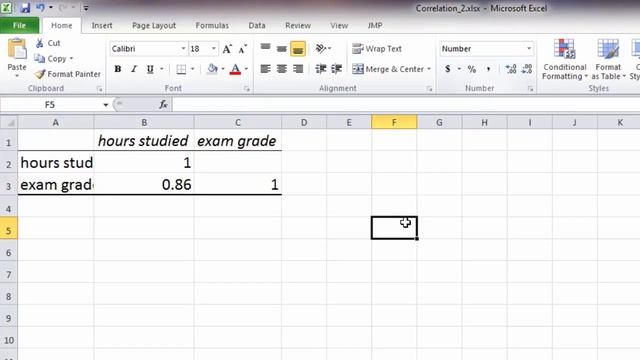This screenshot has height=360, width=640.
Task: Switch to the Insert tab
Action: tap(102, 25)
